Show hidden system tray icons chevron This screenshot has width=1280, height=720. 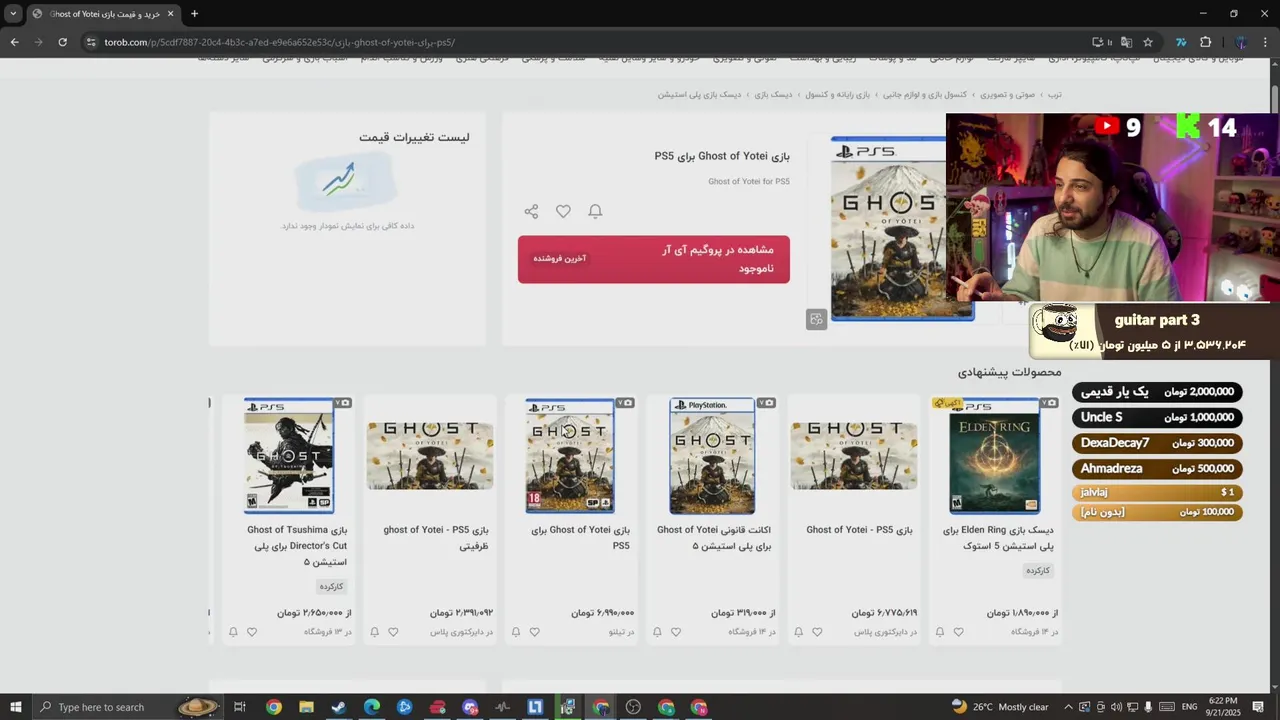[x=1068, y=707]
